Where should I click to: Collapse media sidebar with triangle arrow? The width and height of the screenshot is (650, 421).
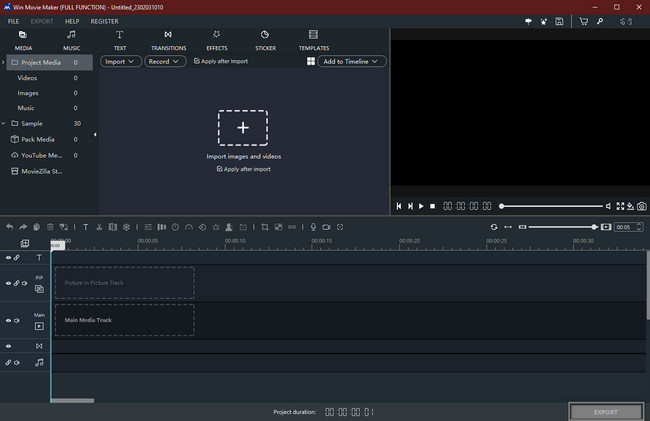95,135
